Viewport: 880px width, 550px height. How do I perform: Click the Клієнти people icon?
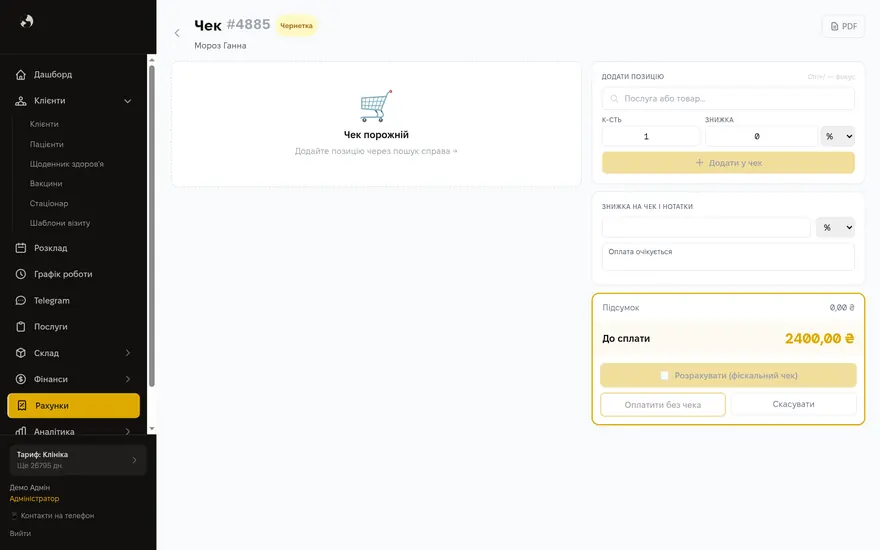click(x=21, y=101)
